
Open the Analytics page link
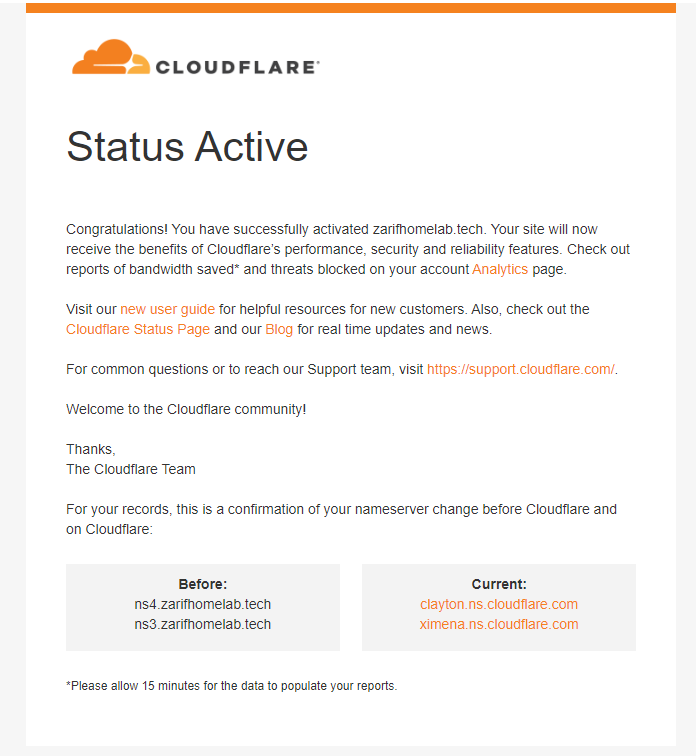(500, 269)
